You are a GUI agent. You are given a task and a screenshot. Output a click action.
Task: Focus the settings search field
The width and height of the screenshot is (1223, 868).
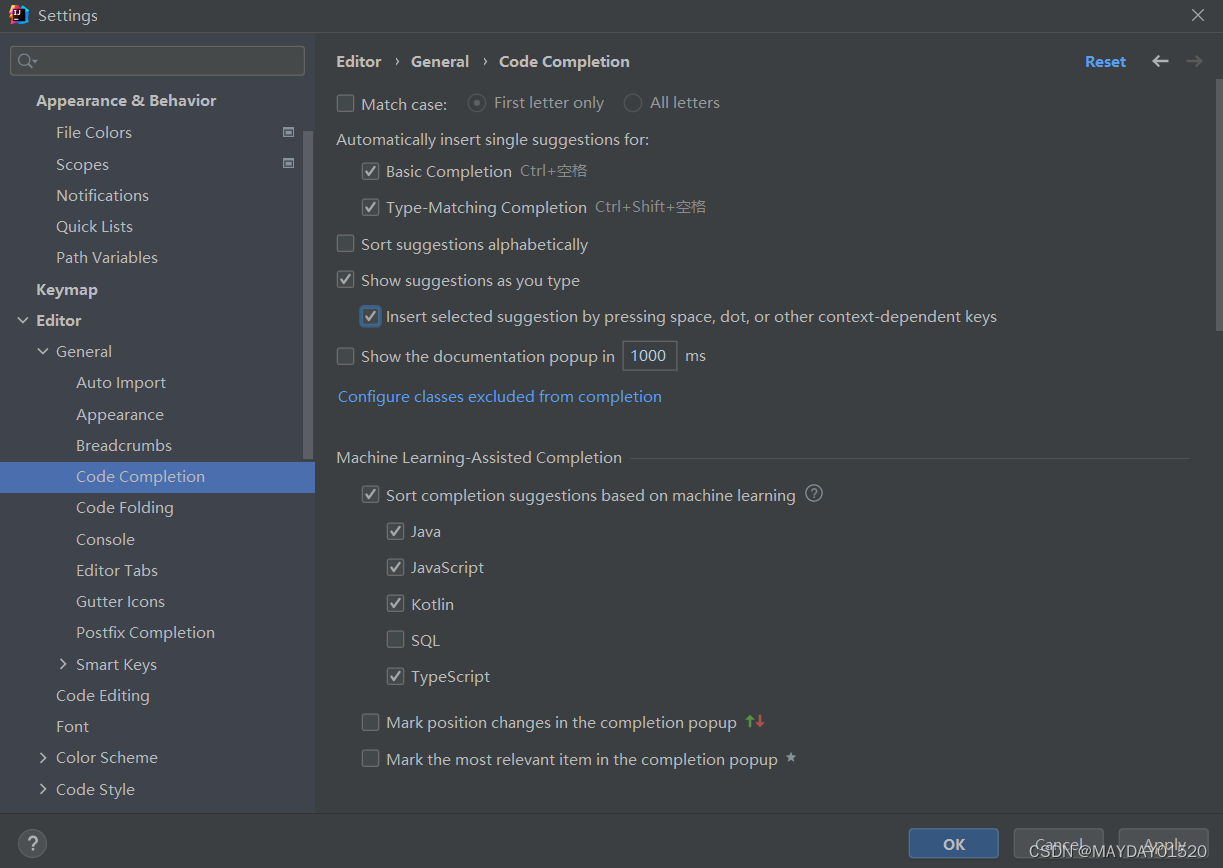[157, 61]
